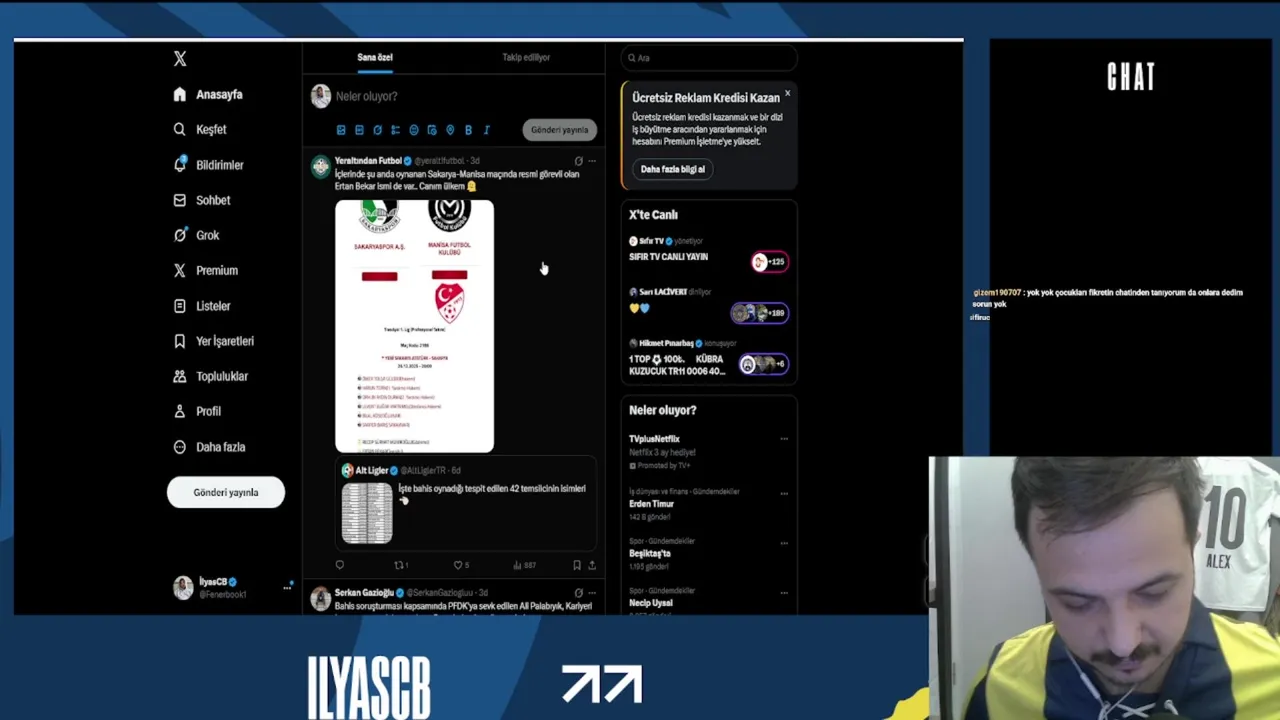The height and width of the screenshot is (720, 1280).
Task: Open more options for Erden Timur trend
Action: 784,493
